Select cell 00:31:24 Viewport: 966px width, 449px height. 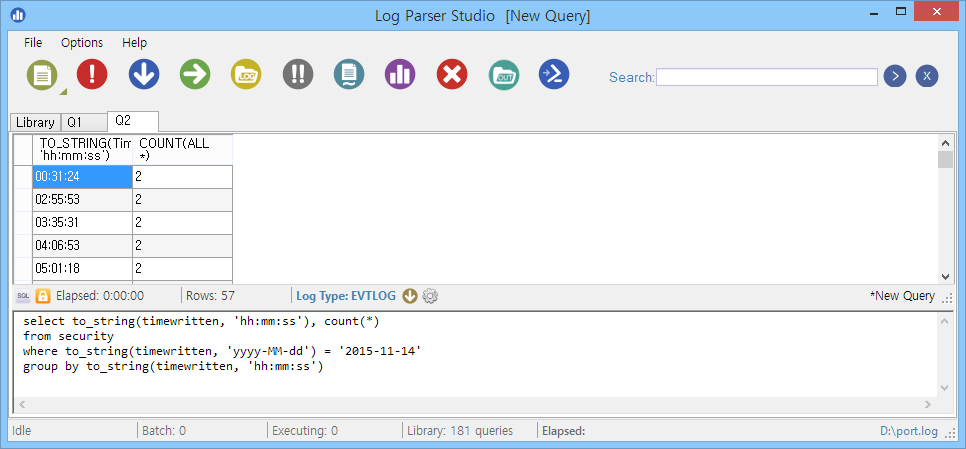pos(83,177)
